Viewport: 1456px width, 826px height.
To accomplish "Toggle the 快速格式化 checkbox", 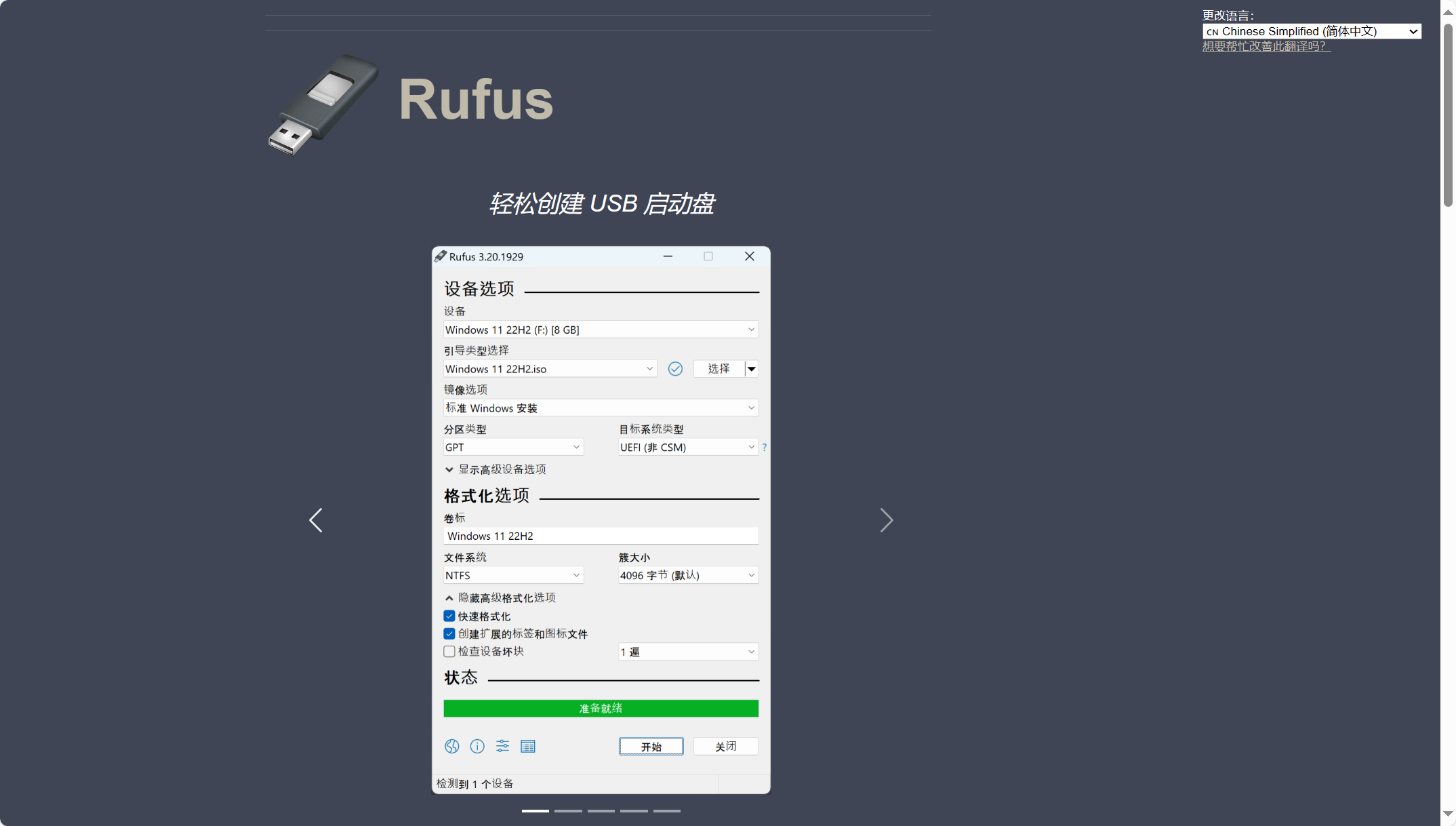I will click(449, 616).
